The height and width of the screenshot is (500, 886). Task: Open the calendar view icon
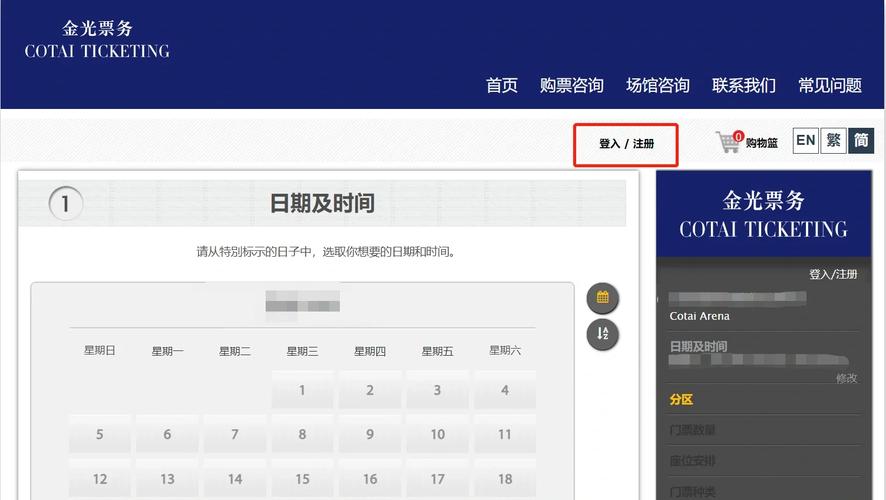[x=602, y=298]
